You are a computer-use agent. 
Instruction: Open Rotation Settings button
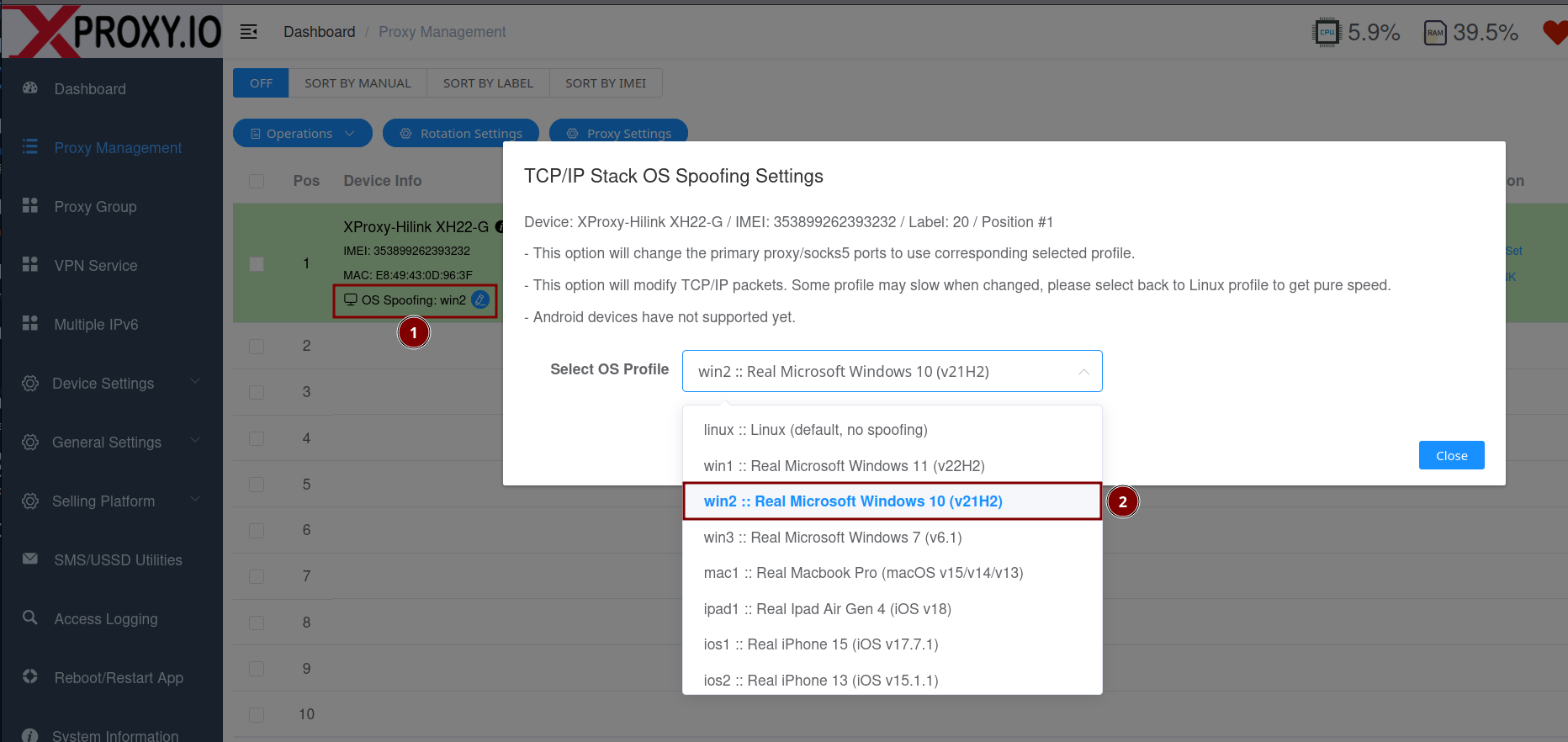pyautogui.click(x=461, y=133)
